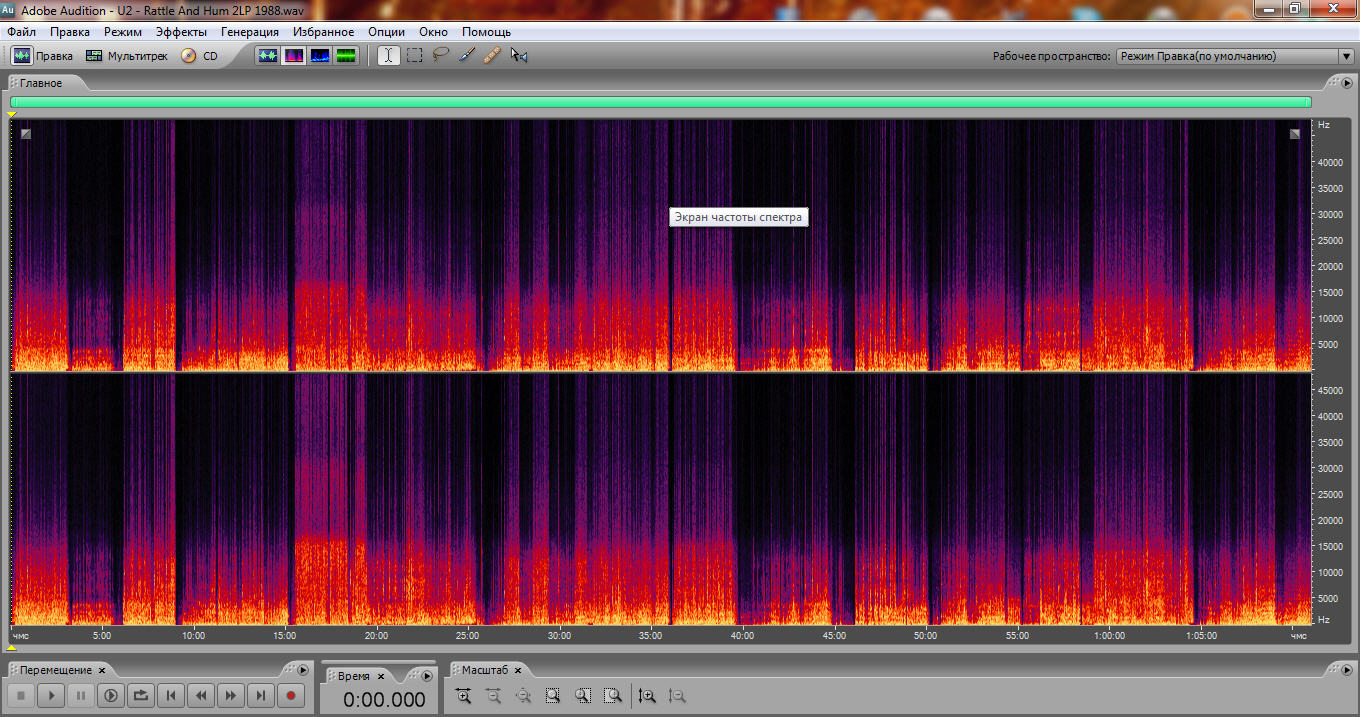Zoom to right edge of selection
This screenshot has width=1360, height=717.
(613, 696)
